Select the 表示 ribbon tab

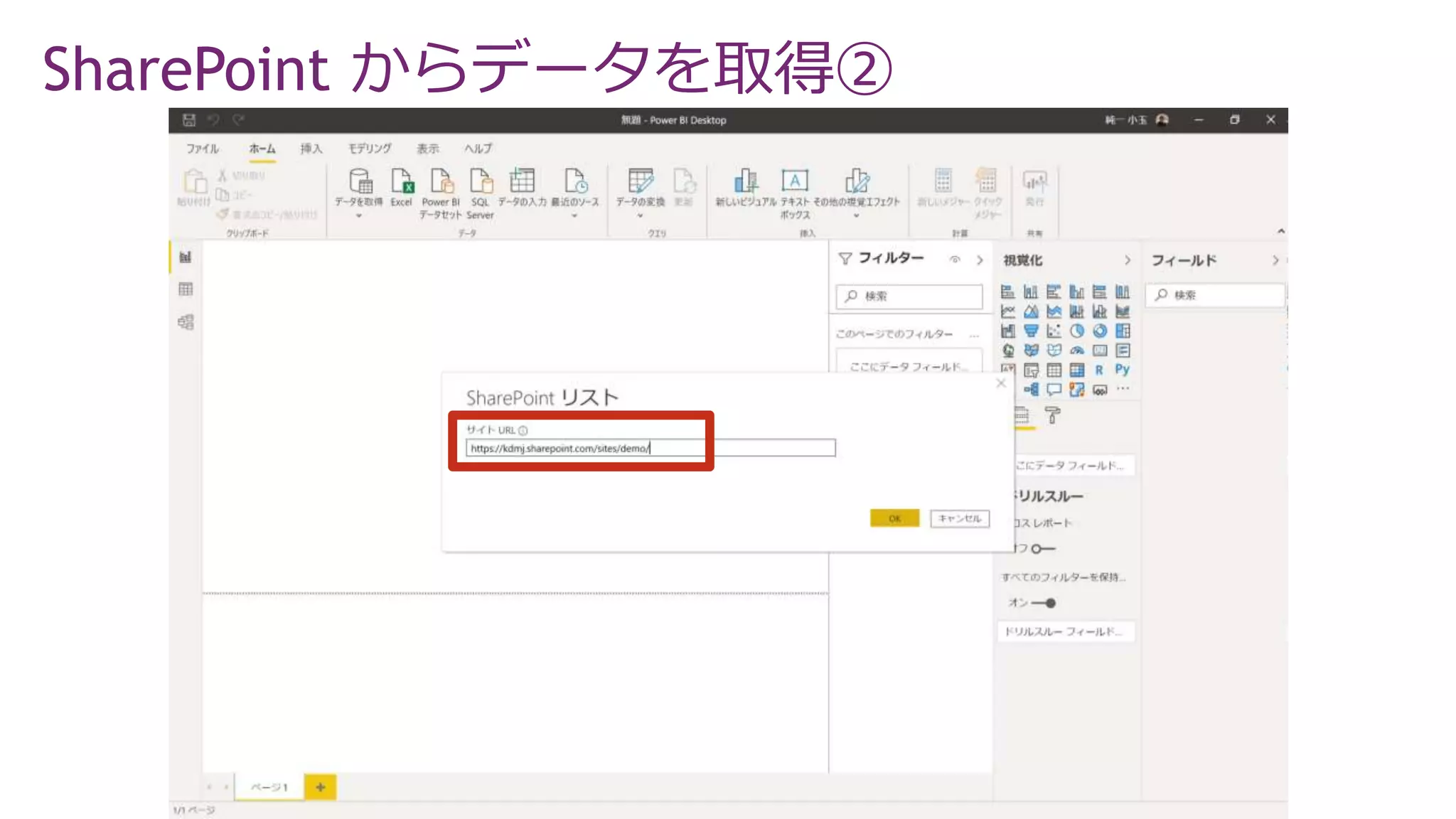click(x=427, y=149)
